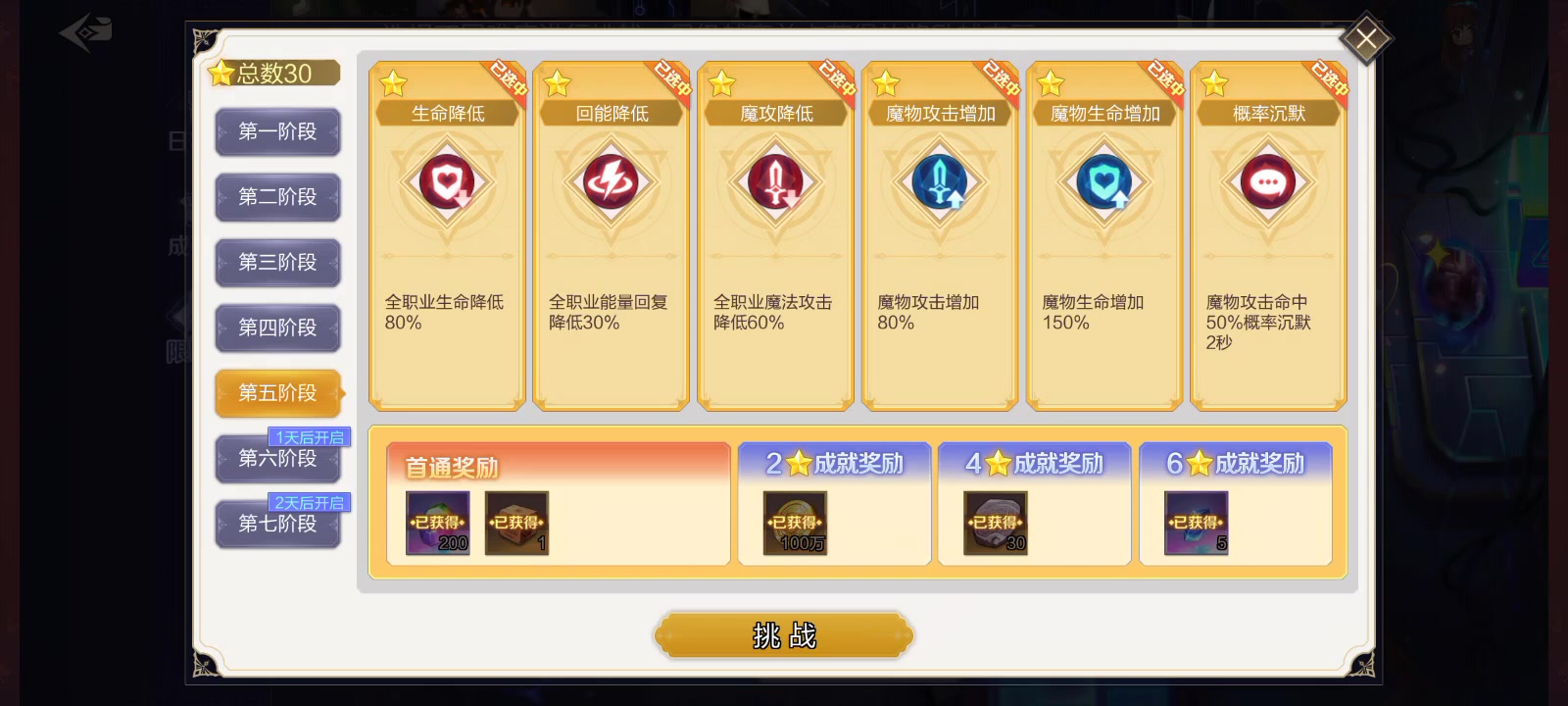Viewport: 1568px width, 706px height.
Task: Start the 挑战 challenge
Action: tap(784, 636)
